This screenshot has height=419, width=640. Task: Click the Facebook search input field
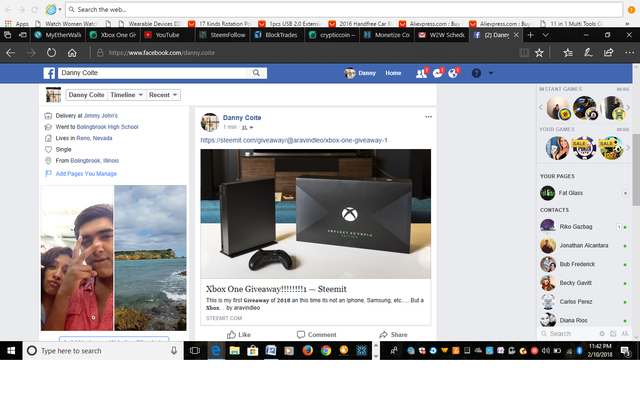click(152, 73)
